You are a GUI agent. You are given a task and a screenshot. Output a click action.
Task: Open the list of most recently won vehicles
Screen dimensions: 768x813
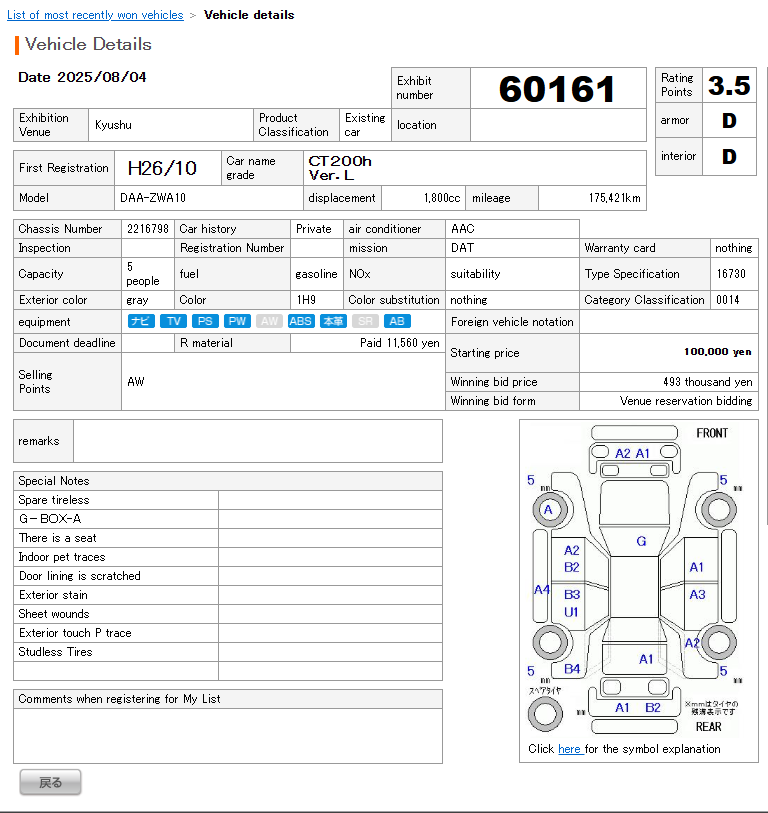pyautogui.click(x=95, y=15)
